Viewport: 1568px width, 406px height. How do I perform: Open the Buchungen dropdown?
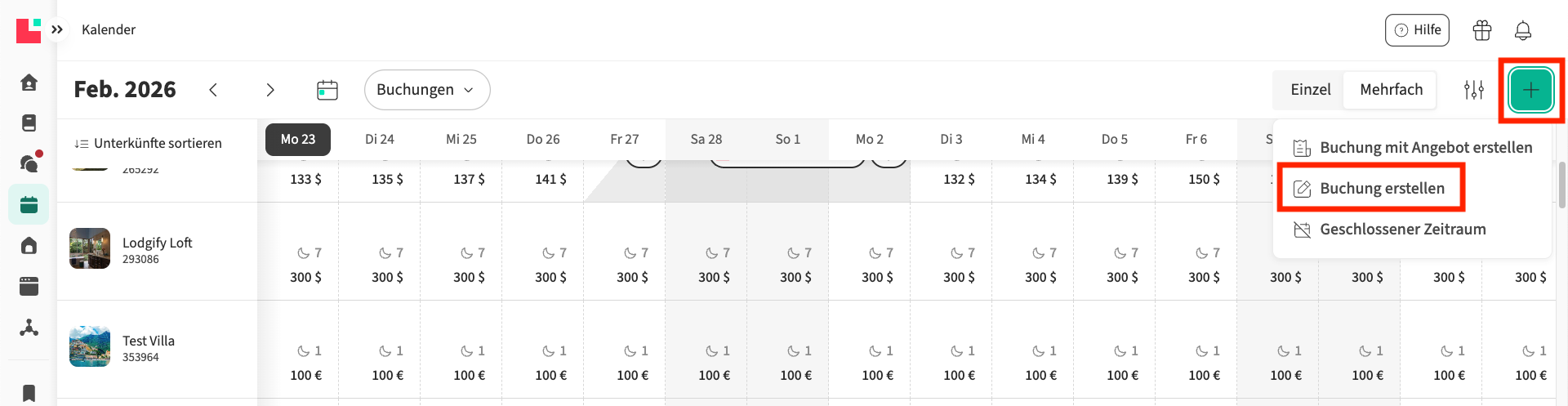(426, 90)
